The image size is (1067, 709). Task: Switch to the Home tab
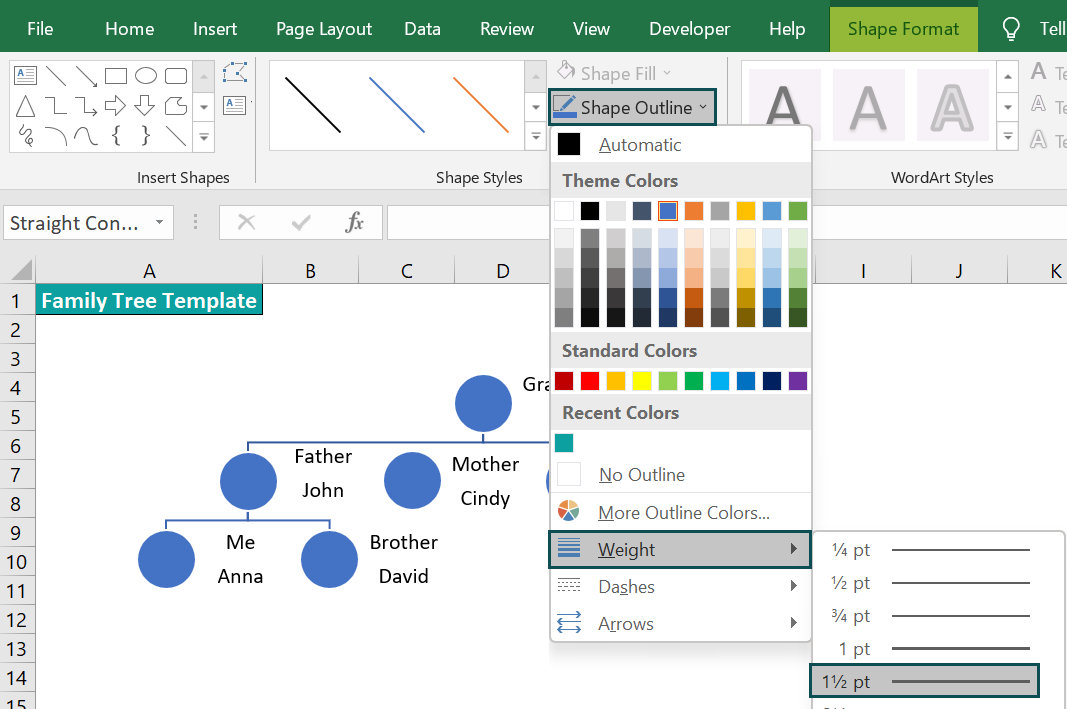click(x=129, y=29)
